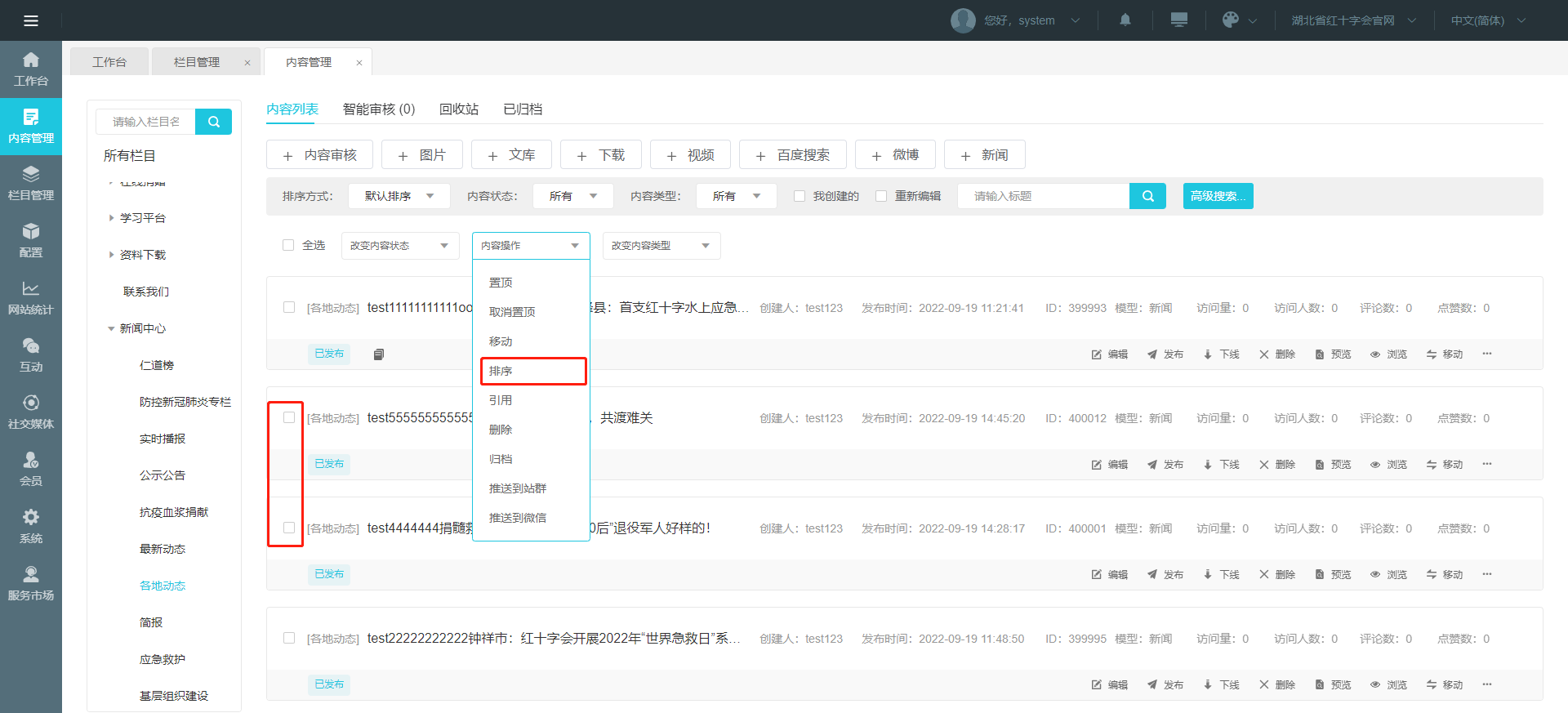Click the copy icon beside 已发布

379,354
